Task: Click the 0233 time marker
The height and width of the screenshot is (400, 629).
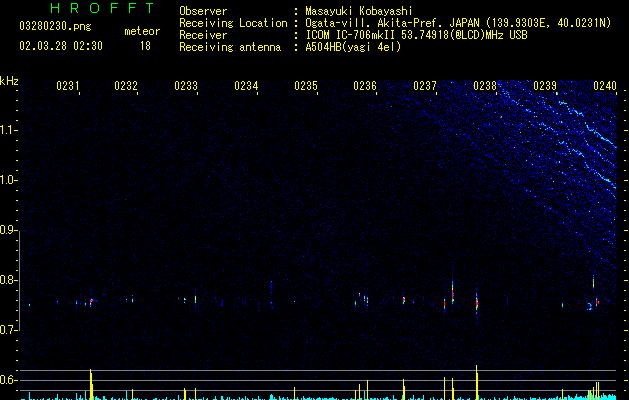Action: [186, 86]
